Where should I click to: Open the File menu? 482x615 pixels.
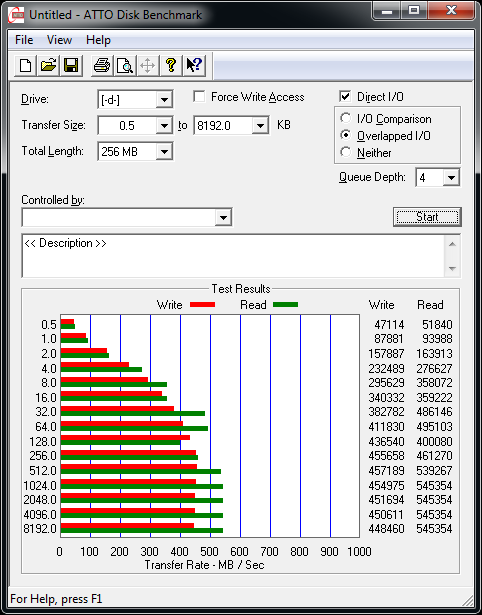coord(24,40)
